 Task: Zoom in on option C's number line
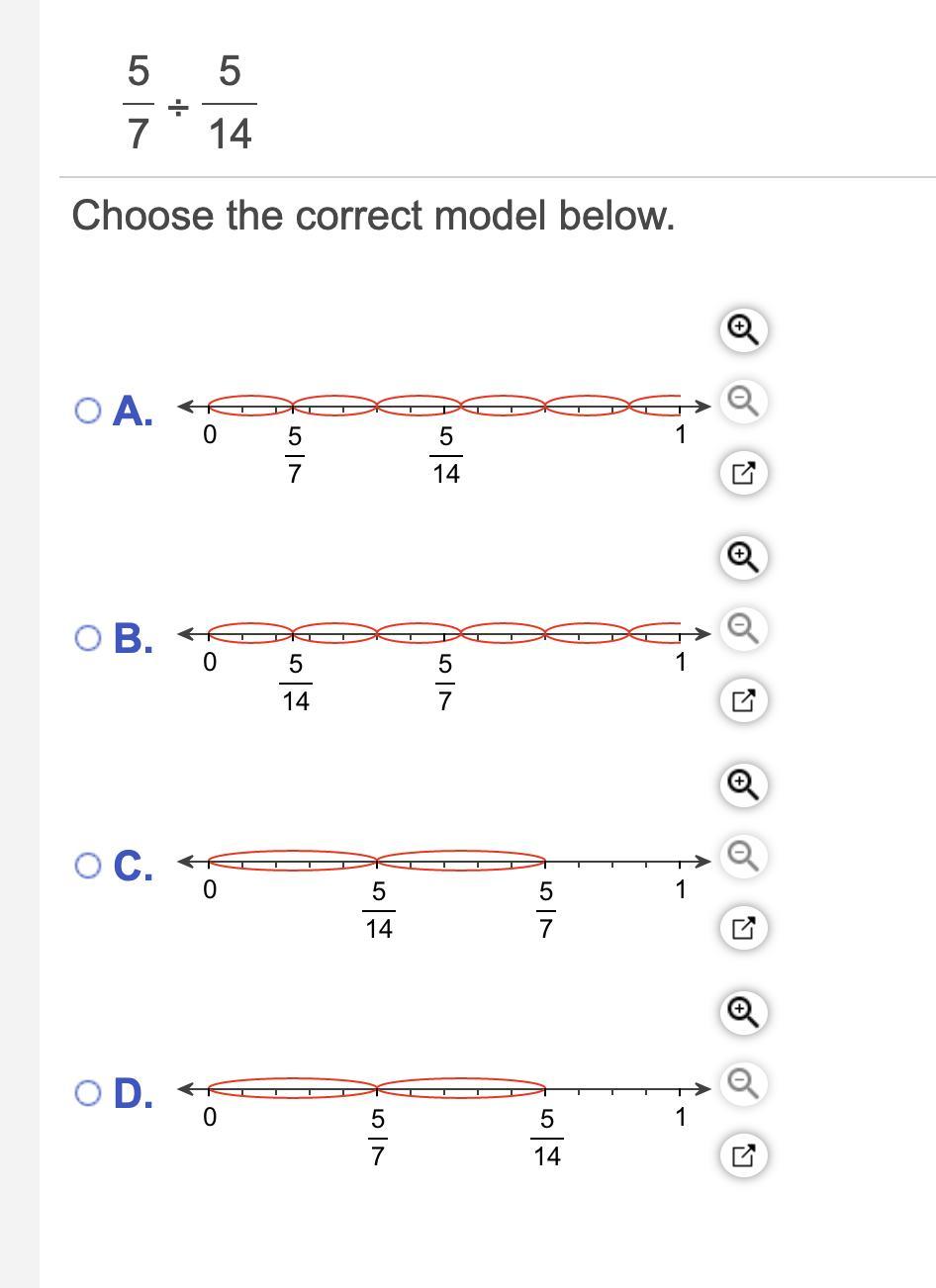point(743,784)
